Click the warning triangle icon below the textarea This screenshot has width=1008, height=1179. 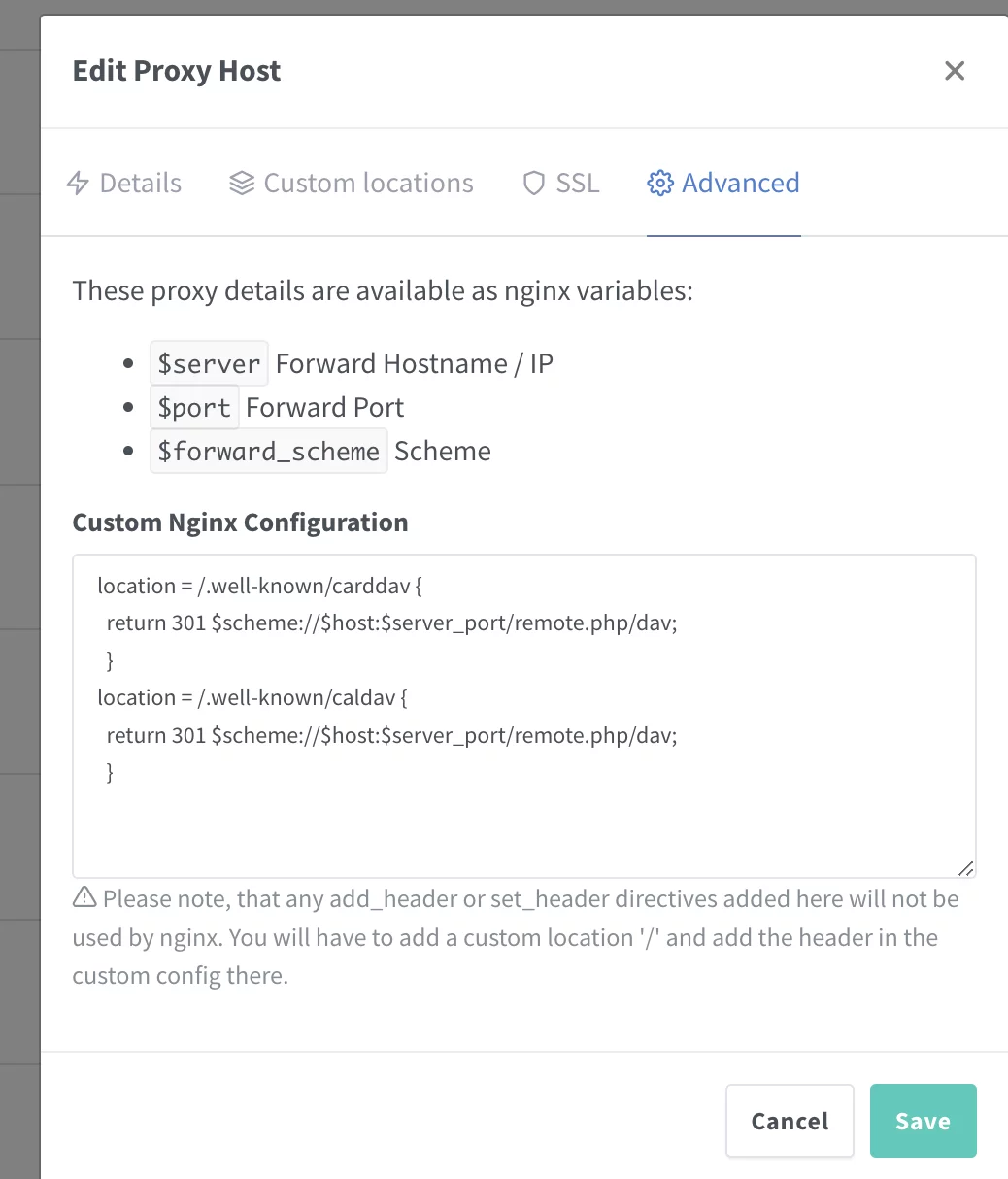tap(84, 897)
